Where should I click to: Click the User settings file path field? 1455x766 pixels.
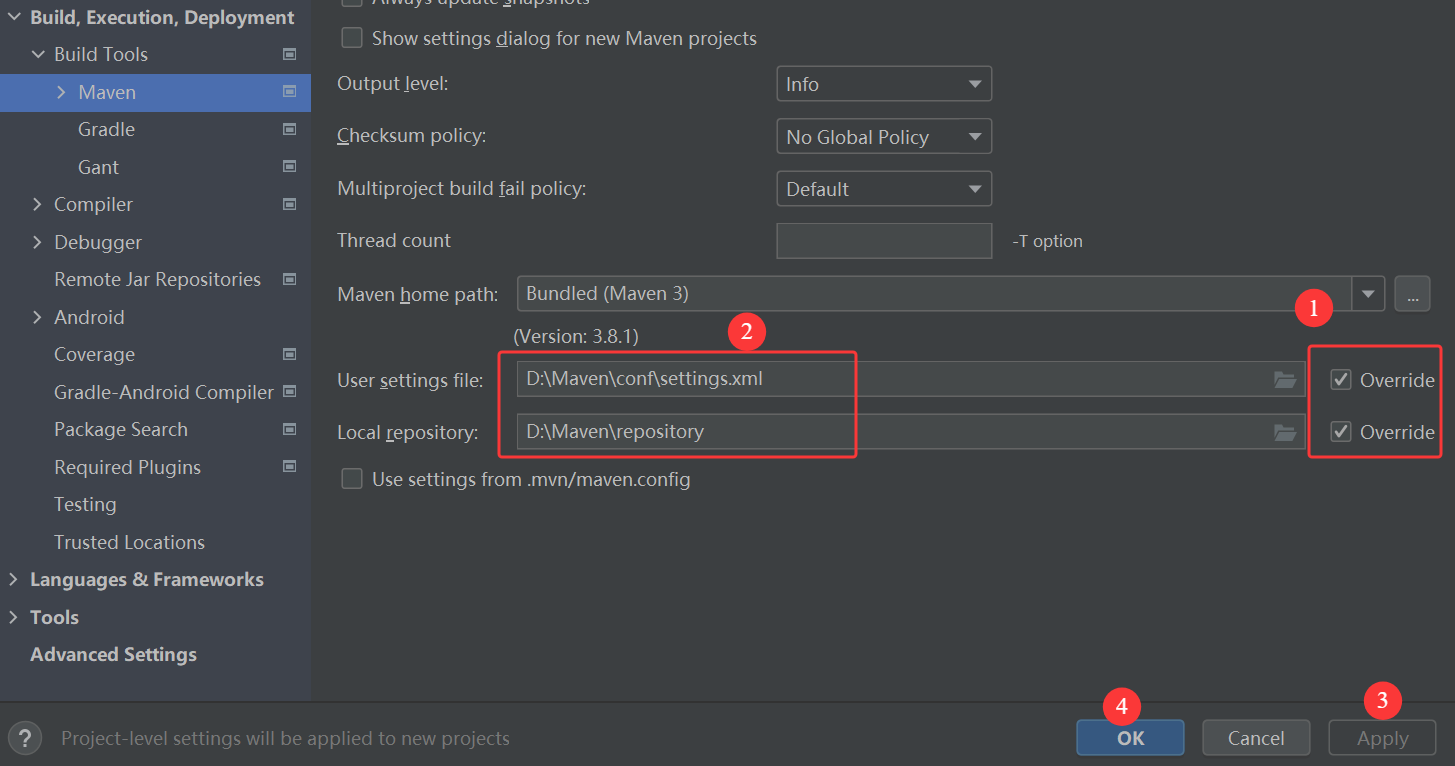coord(911,380)
